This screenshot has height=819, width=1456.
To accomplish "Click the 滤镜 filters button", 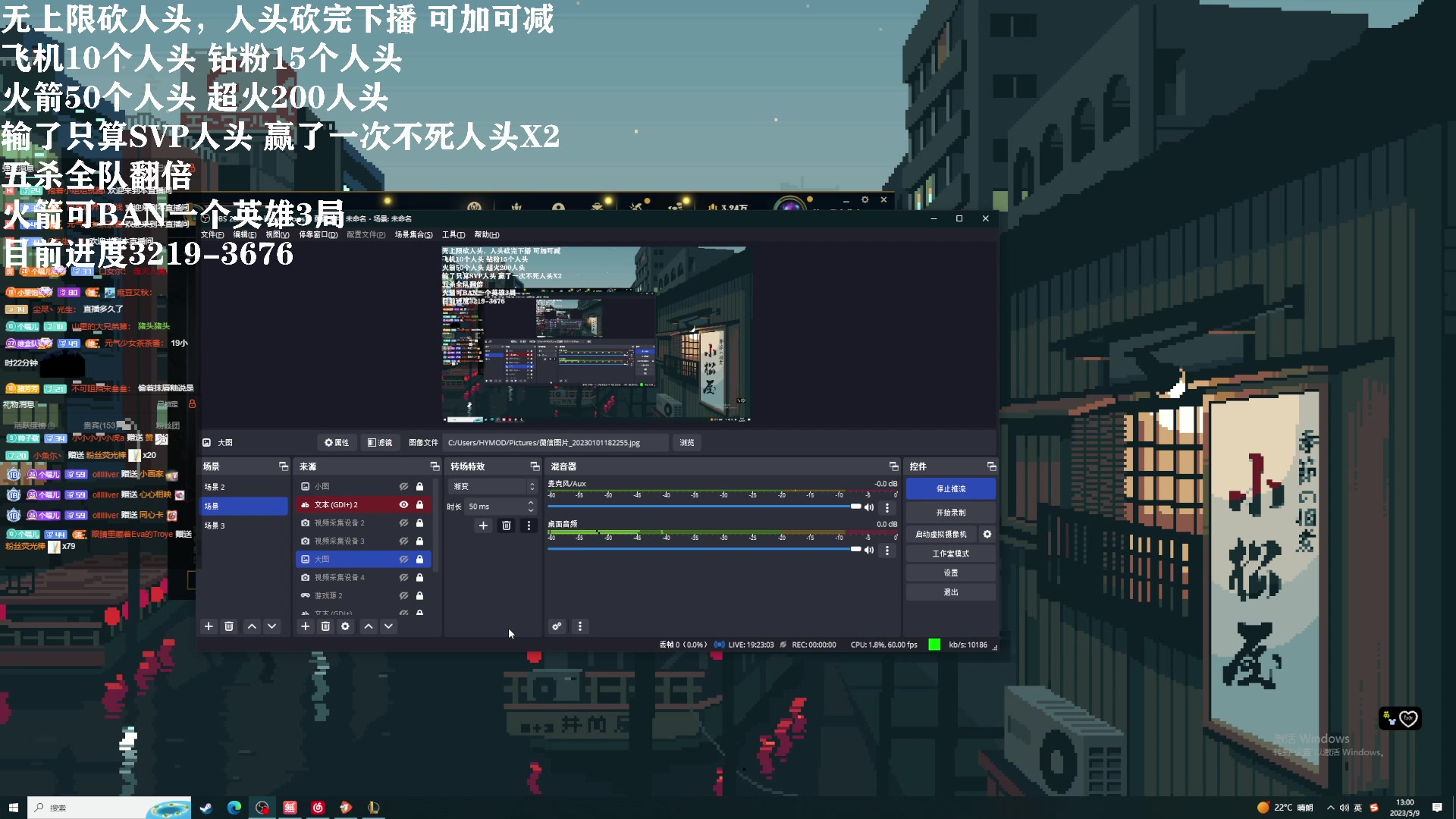I will click(x=380, y=443).
